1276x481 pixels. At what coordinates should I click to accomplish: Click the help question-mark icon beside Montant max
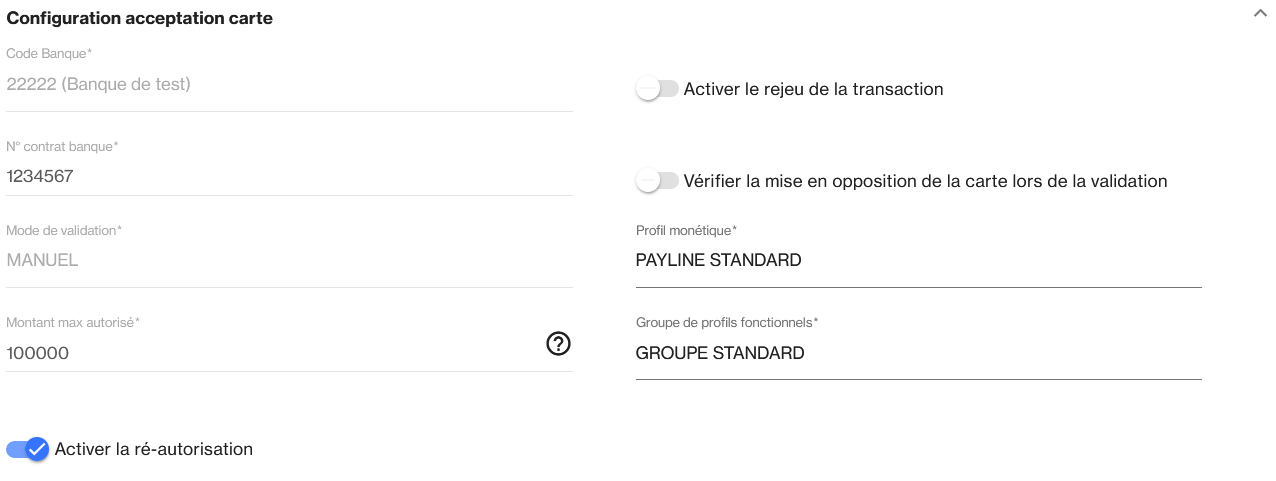(x=558, y=344)
